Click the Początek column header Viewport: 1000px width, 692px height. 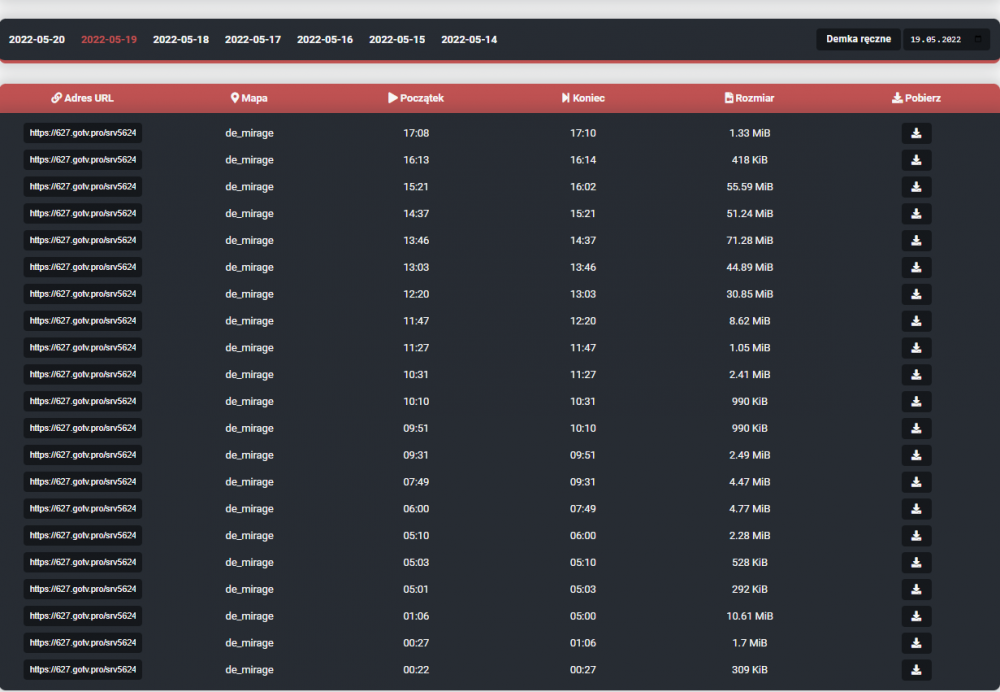(x=416, y=98)
